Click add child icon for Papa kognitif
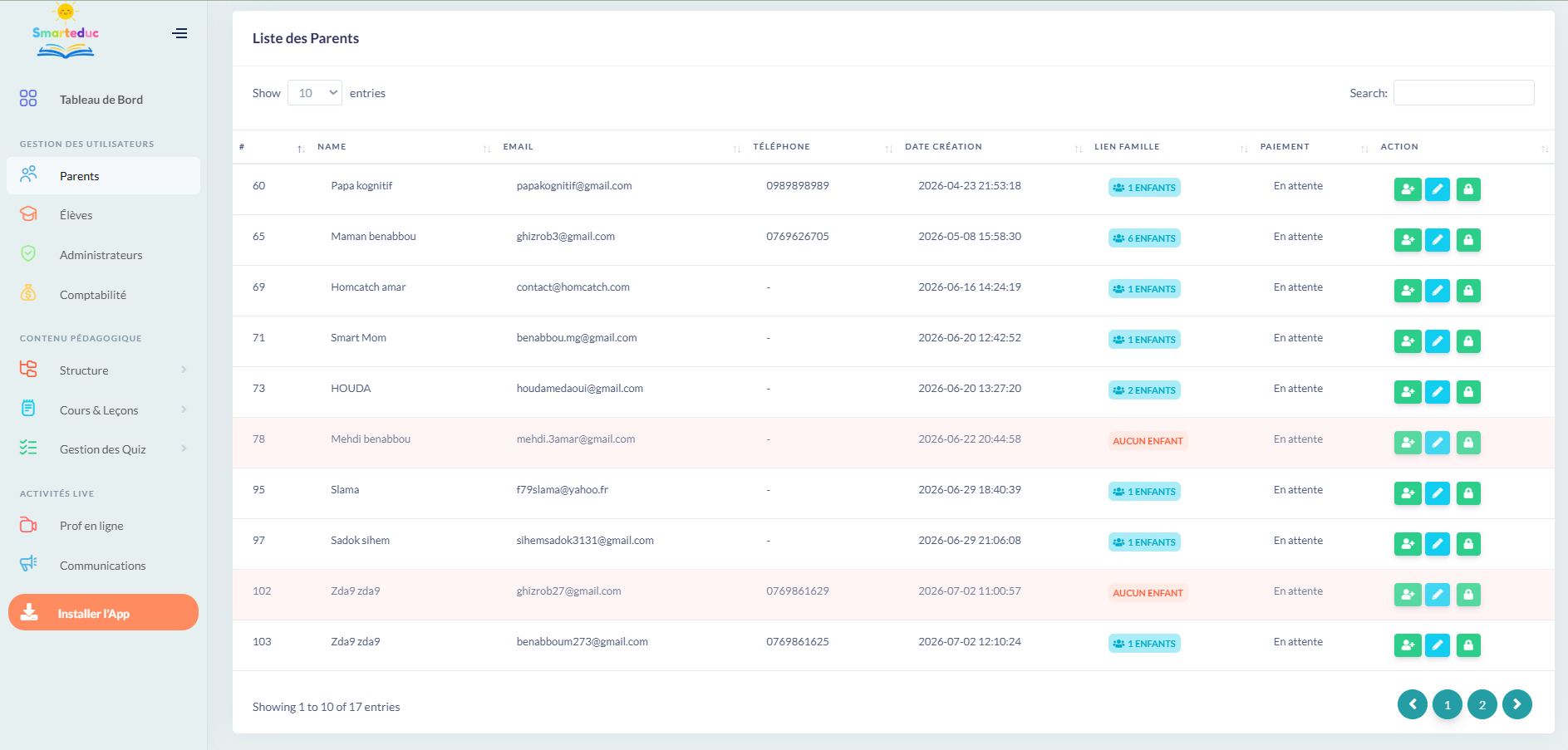The height and width of the screenshot is (750, 1568). 1407,189
